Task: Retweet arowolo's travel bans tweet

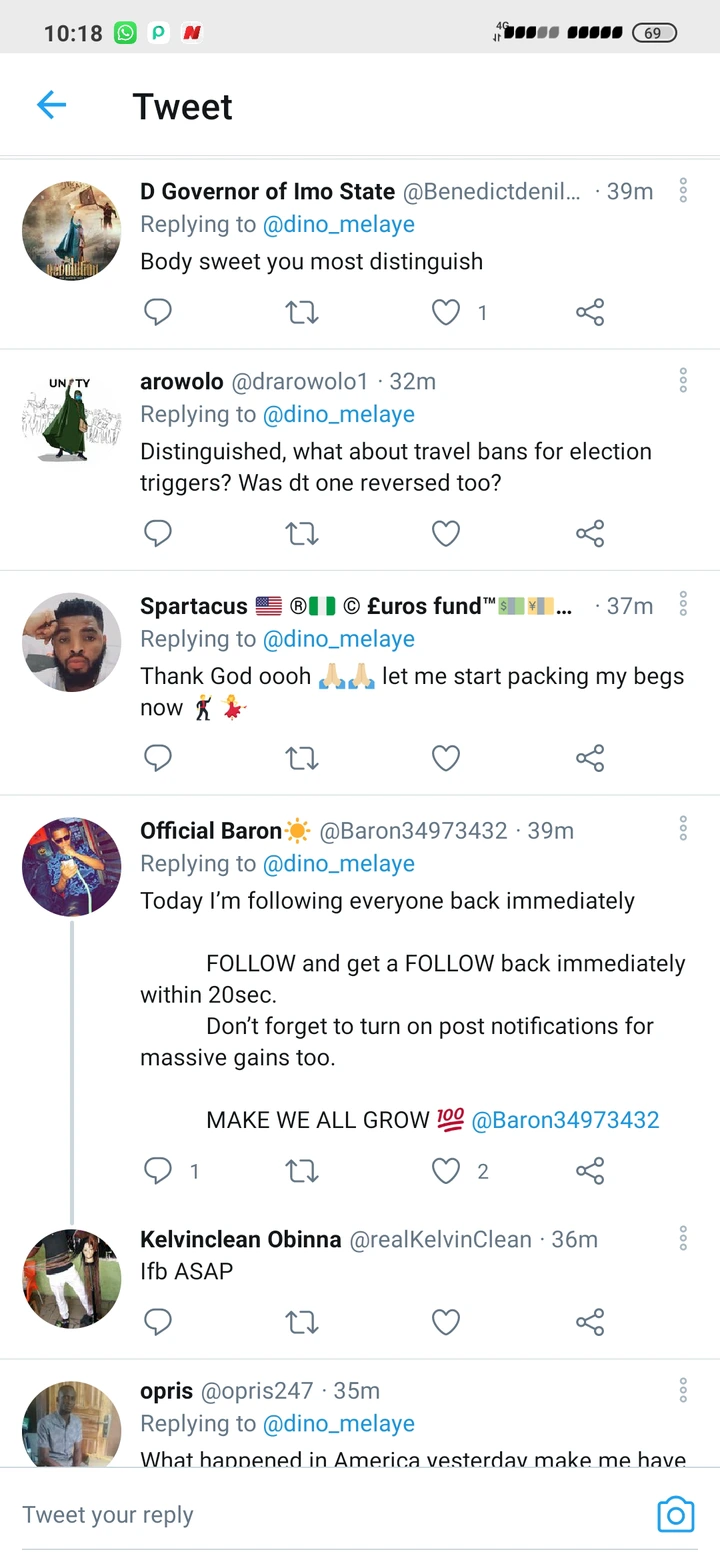Action: click(302, 535)
